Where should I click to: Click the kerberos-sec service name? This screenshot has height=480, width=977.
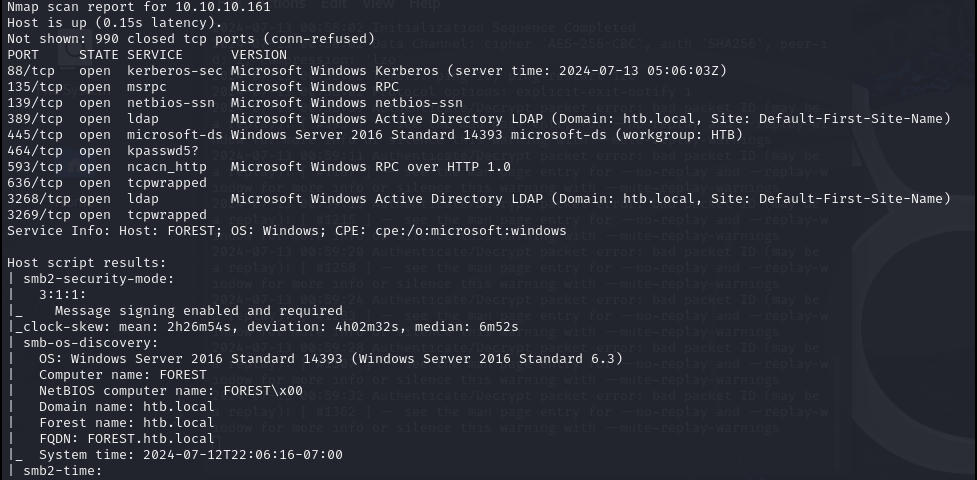pyautogui.click(x=174, y=70)
